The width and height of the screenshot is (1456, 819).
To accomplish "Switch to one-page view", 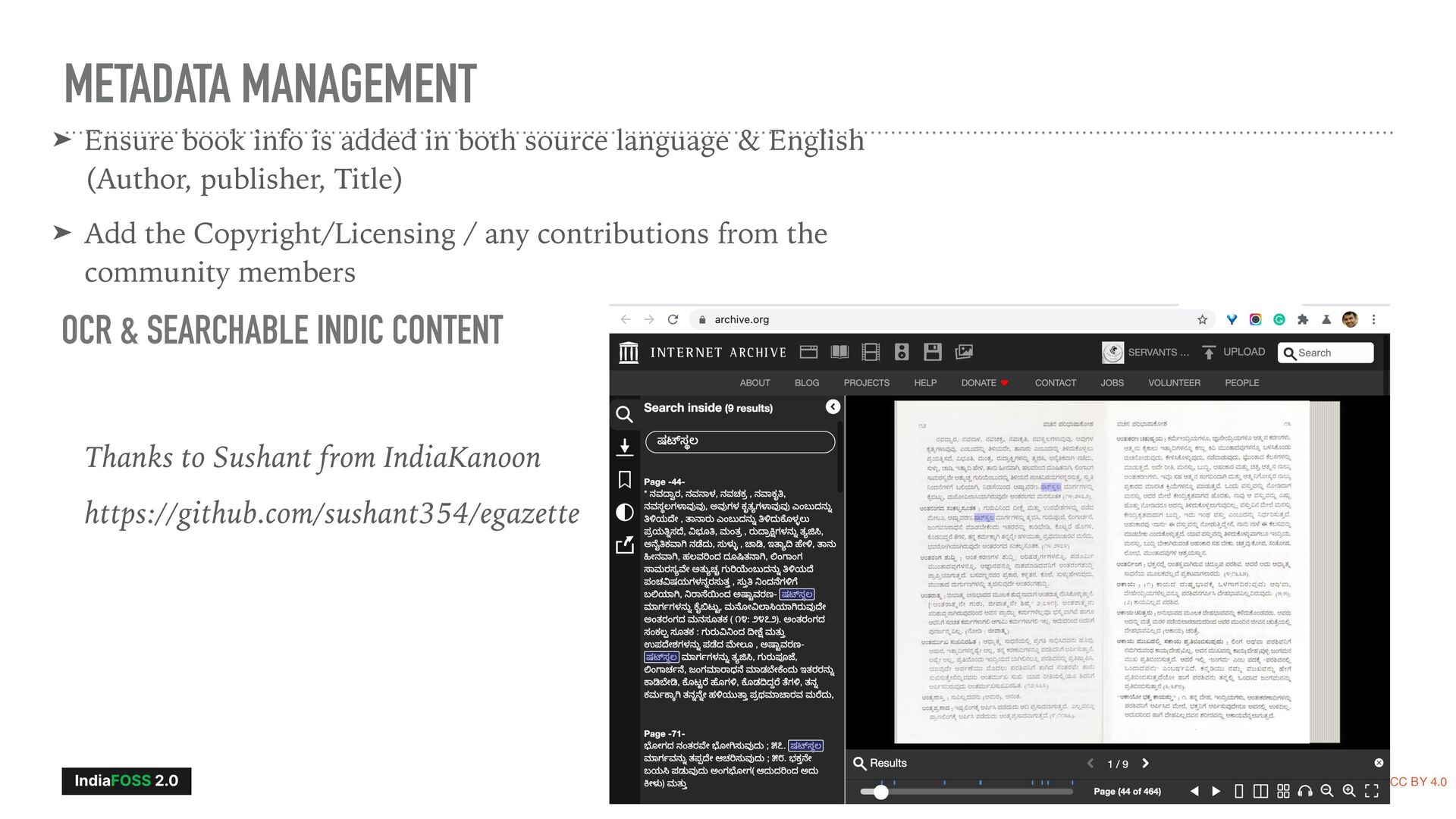I will click(x=1238, y=791).
